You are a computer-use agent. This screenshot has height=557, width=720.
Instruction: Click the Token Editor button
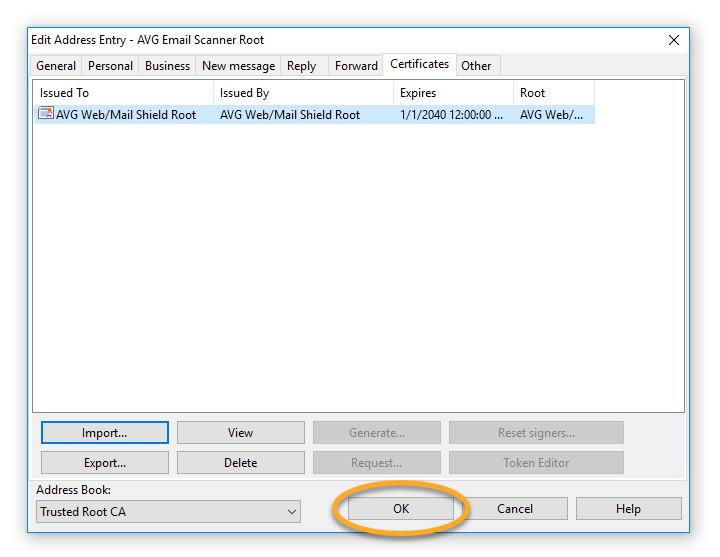click(x=536, y=462)
